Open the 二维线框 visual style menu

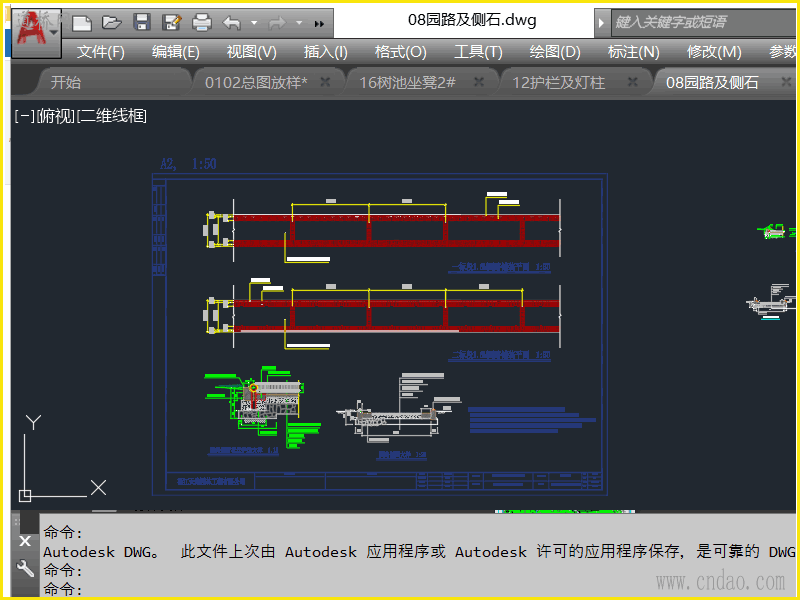pyautogui.click(x=112, y=116)
